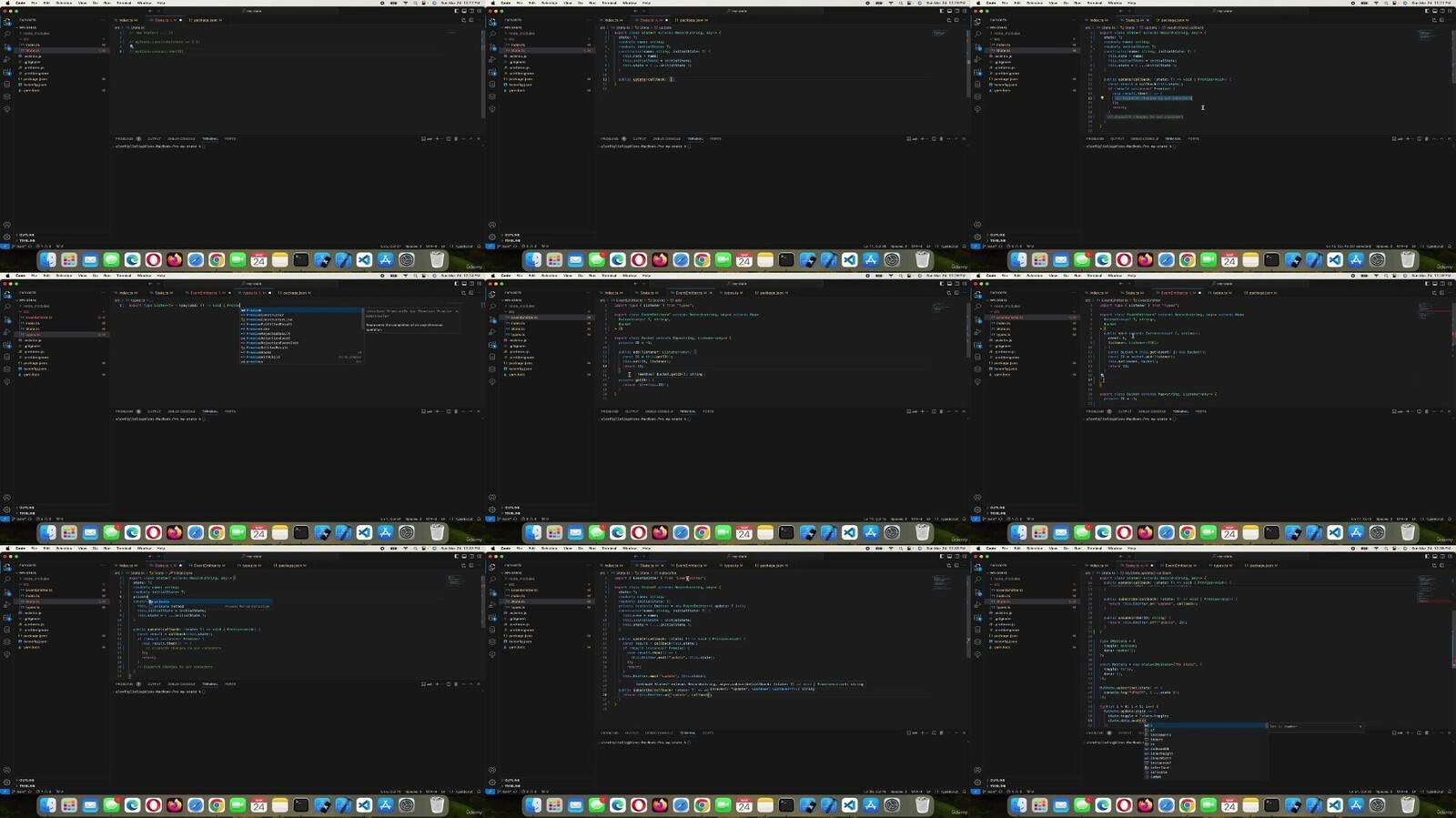Open Search view in the bottom-center window

(492, 580)
